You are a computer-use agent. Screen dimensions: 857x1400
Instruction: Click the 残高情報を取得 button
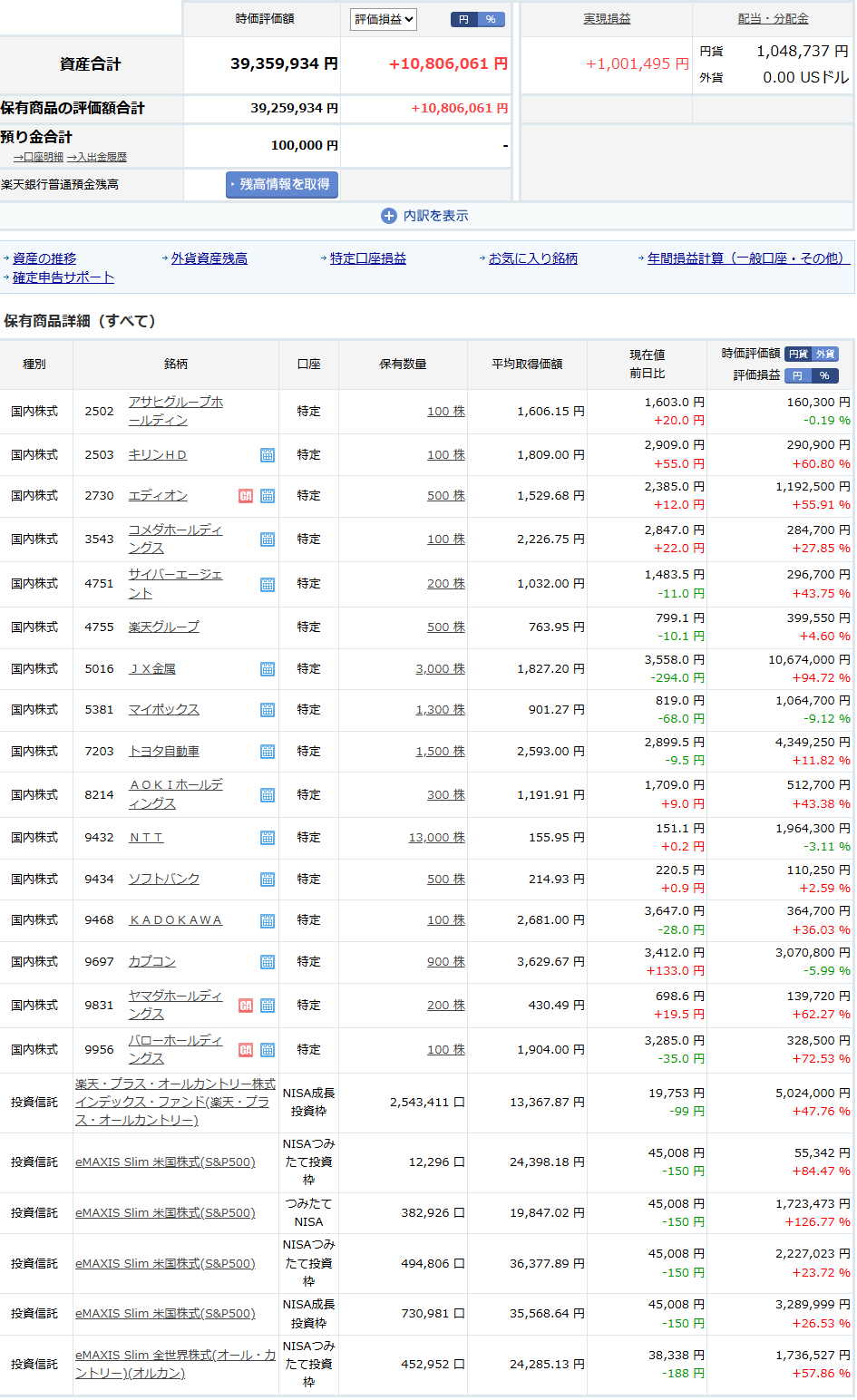coord(282,184)
